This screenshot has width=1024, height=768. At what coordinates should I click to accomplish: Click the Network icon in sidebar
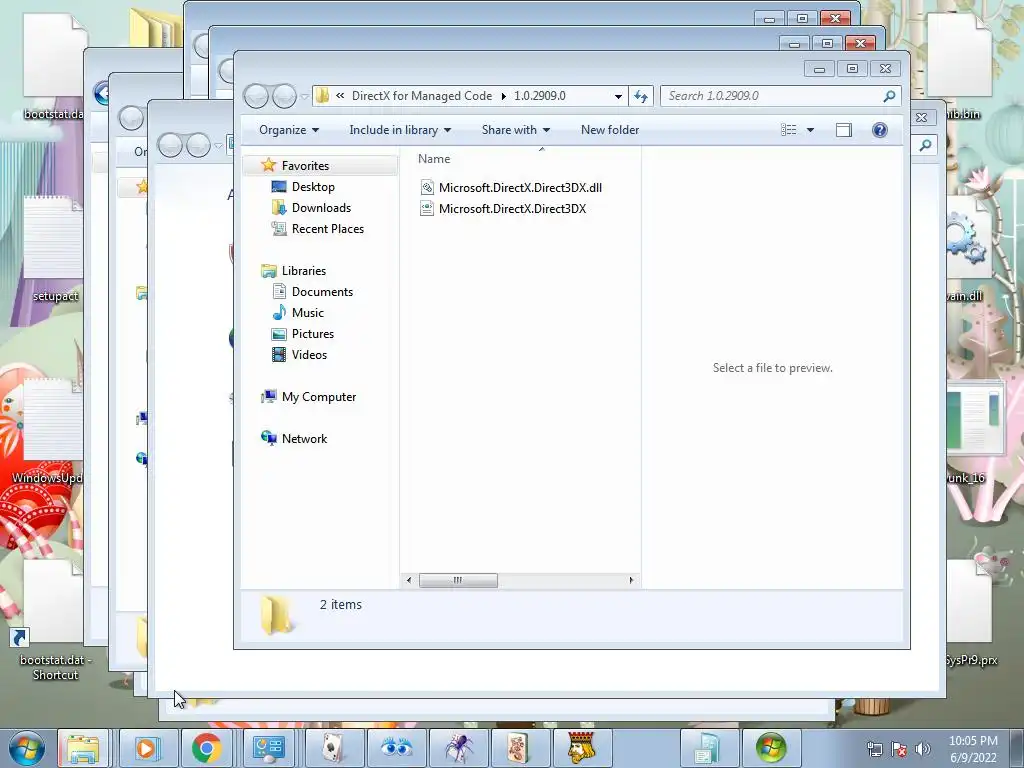268,438
